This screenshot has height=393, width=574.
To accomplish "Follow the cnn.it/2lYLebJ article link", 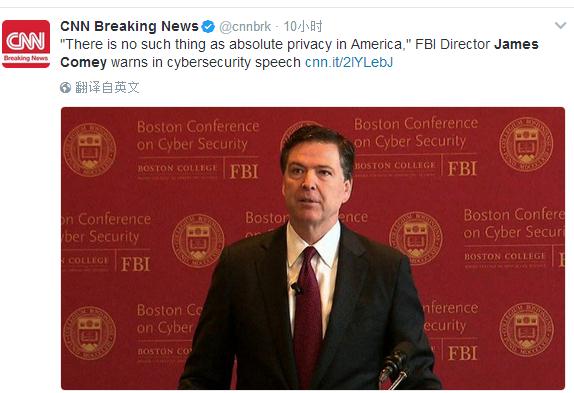I will [x=349, y=63].
